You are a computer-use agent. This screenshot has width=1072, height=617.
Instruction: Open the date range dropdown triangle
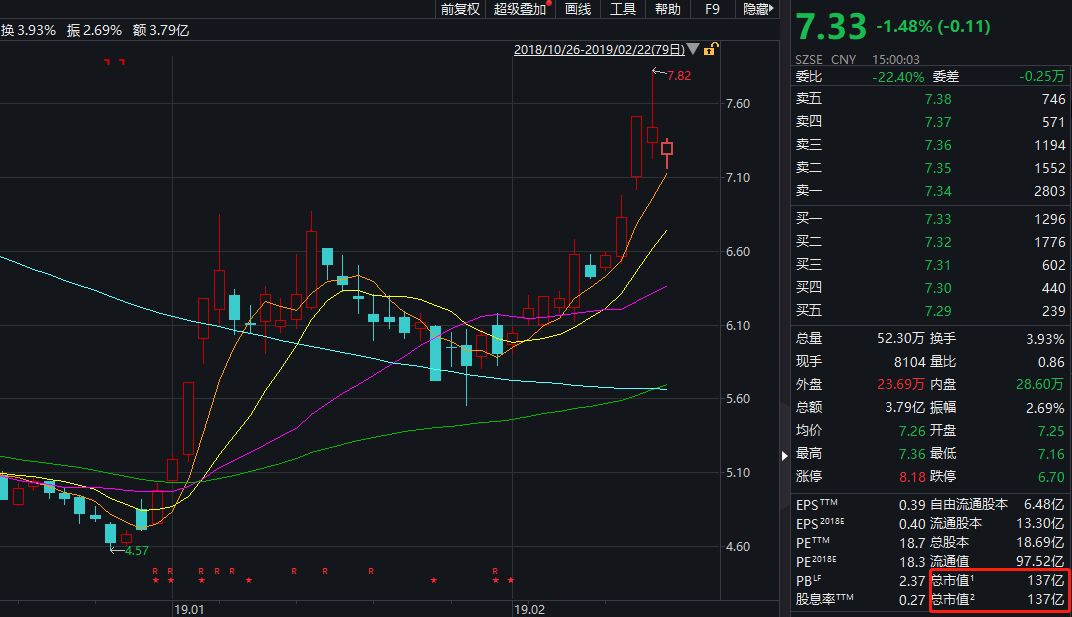tap(693, 49)
